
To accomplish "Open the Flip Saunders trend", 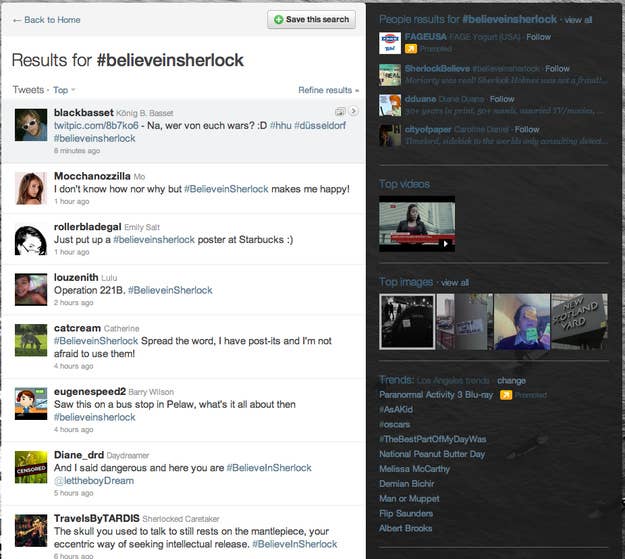I will tap(406, 514).
